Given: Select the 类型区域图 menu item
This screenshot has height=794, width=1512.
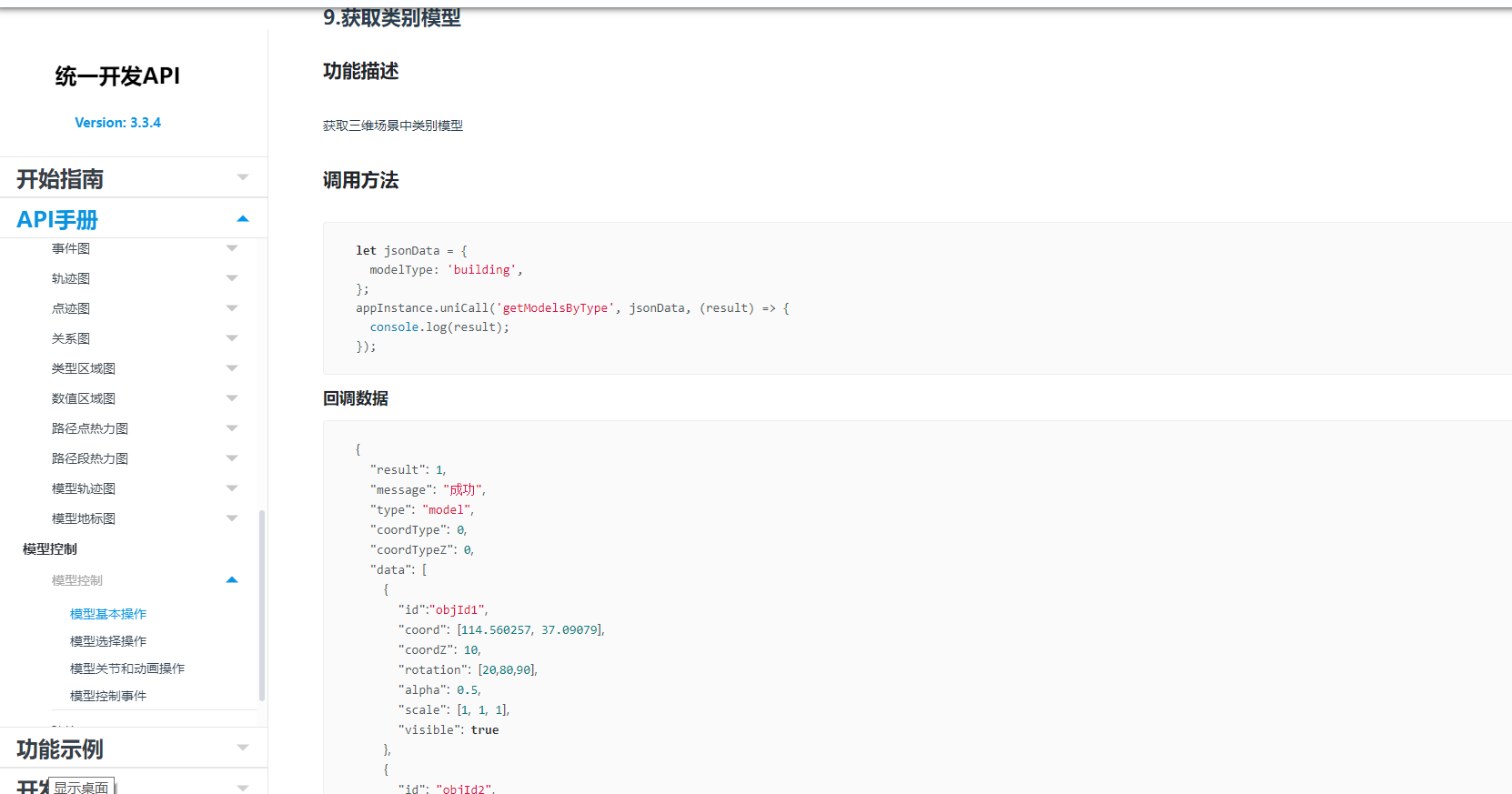Looking at the screenshot, I should [84, 368].
